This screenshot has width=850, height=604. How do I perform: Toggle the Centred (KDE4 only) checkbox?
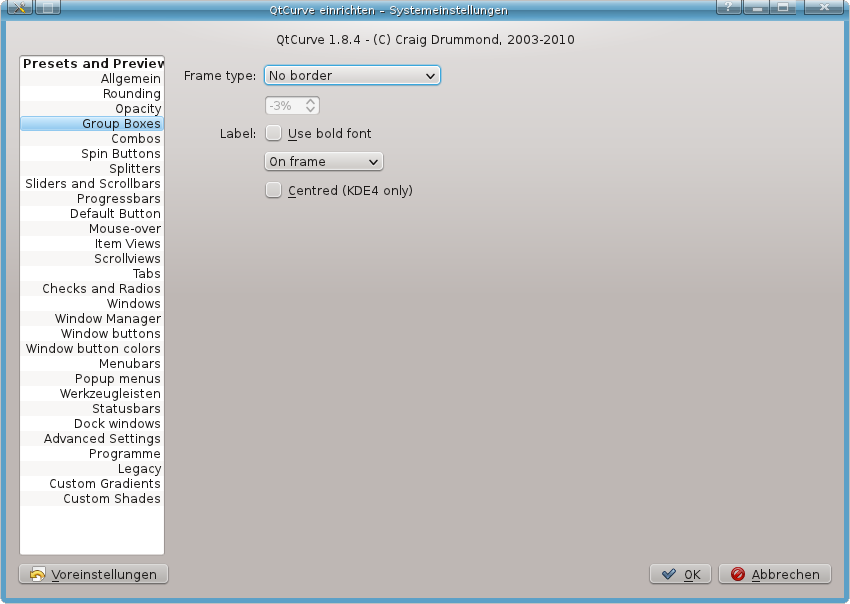pyautogui.click(x=273, y=190)
